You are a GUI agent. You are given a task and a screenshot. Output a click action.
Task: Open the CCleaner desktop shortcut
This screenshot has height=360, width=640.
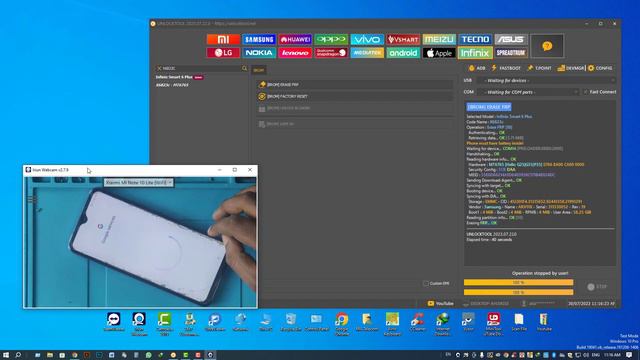418,322
